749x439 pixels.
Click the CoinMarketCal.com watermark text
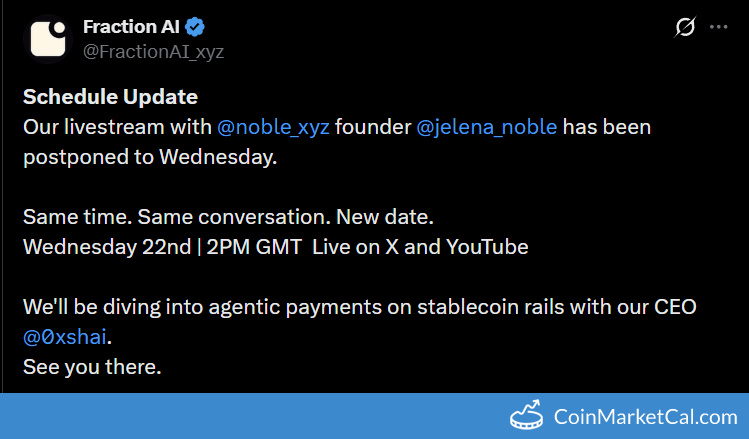coord(645,417)
